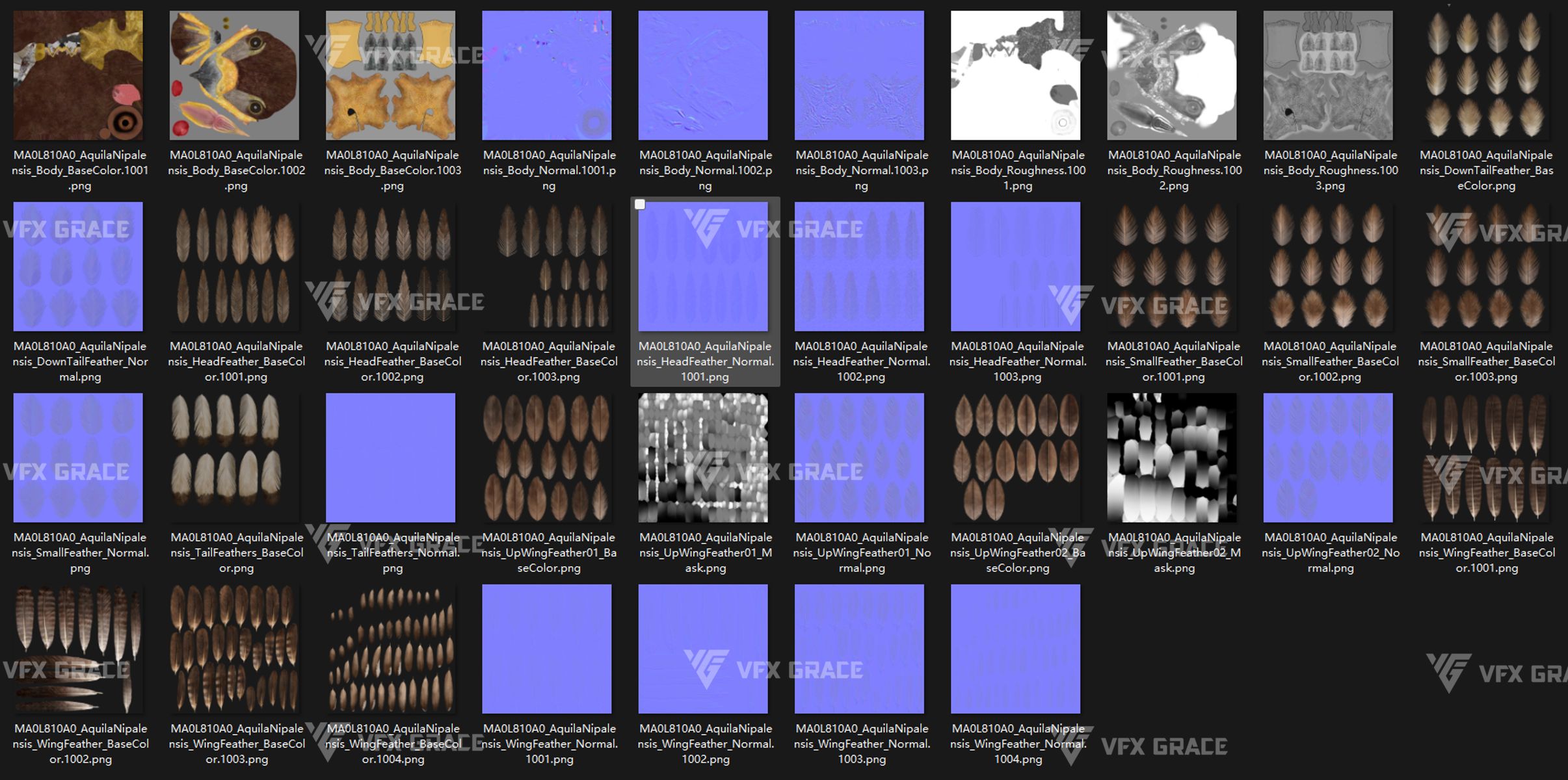Open Body_Roughness.1001.png grayscale thumbnail

coord(1015,75)
